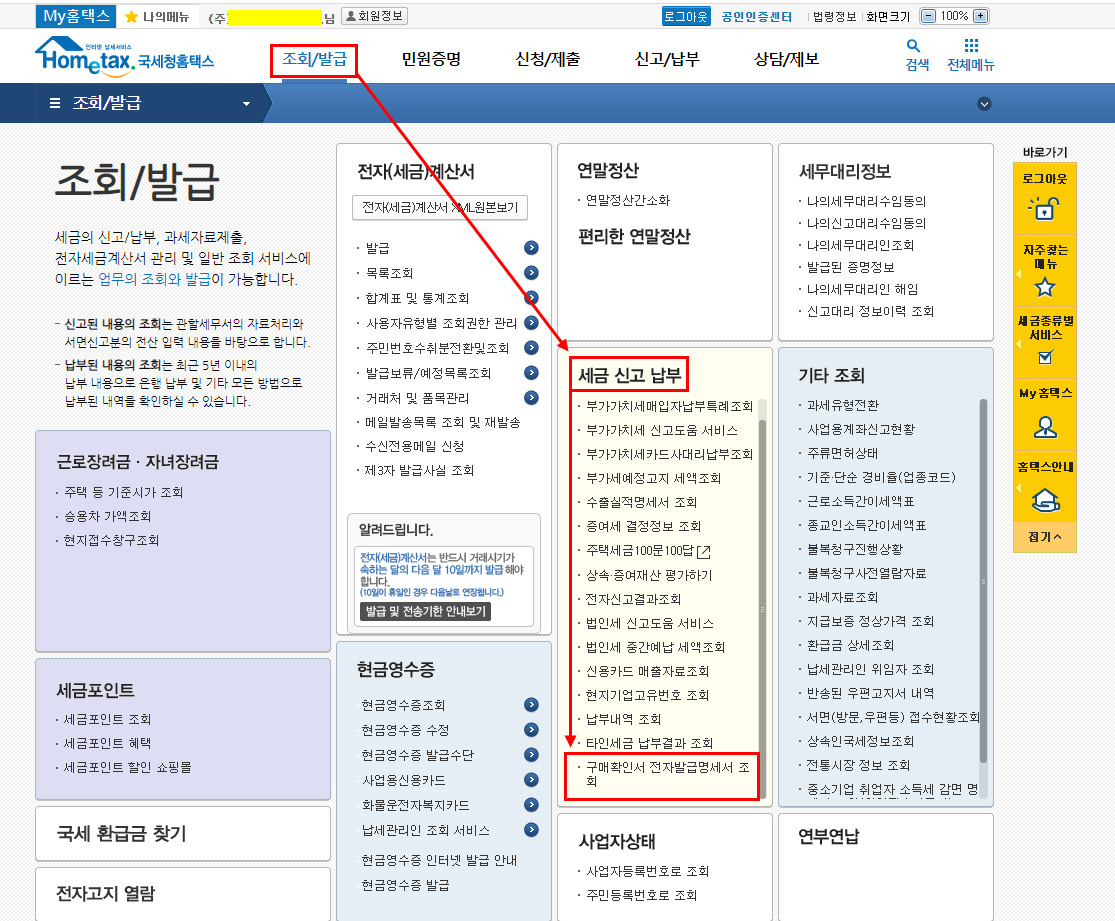Click 전자(세금)계산서 XML원본보기 button

point(439,208)
